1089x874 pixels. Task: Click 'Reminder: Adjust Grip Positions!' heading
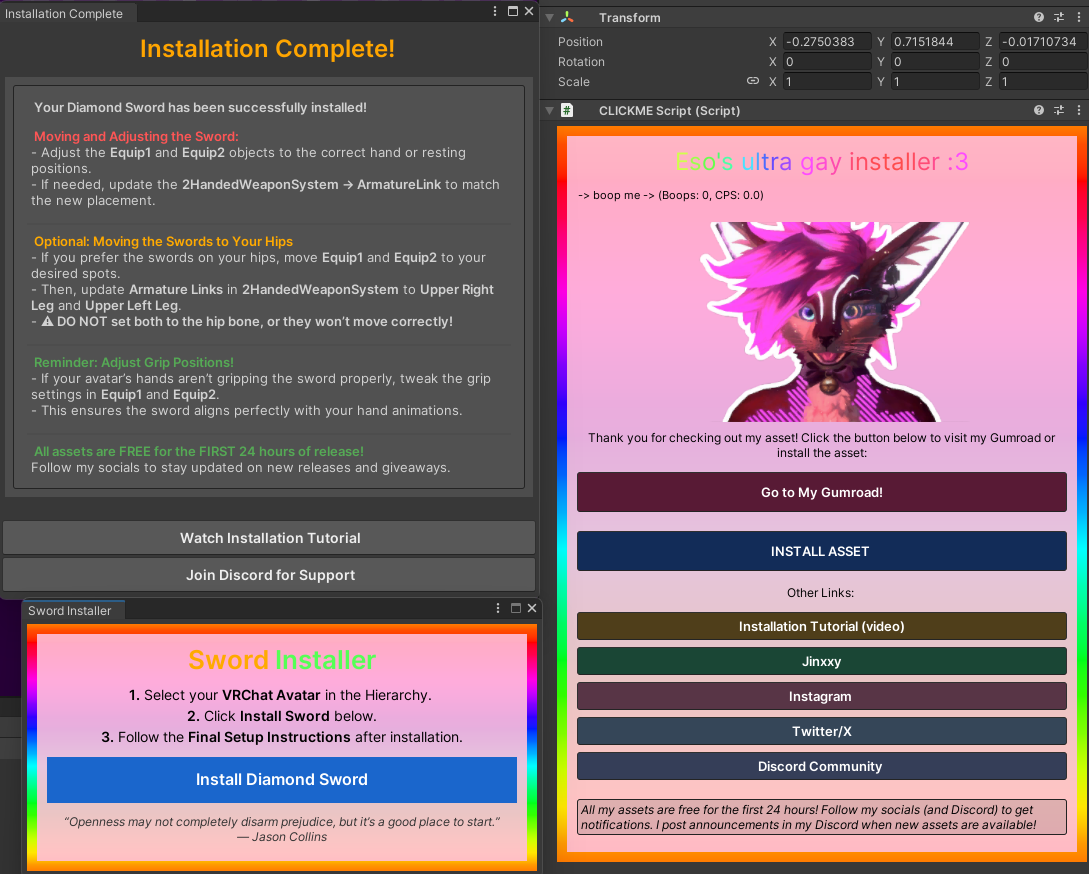[133, 363]
